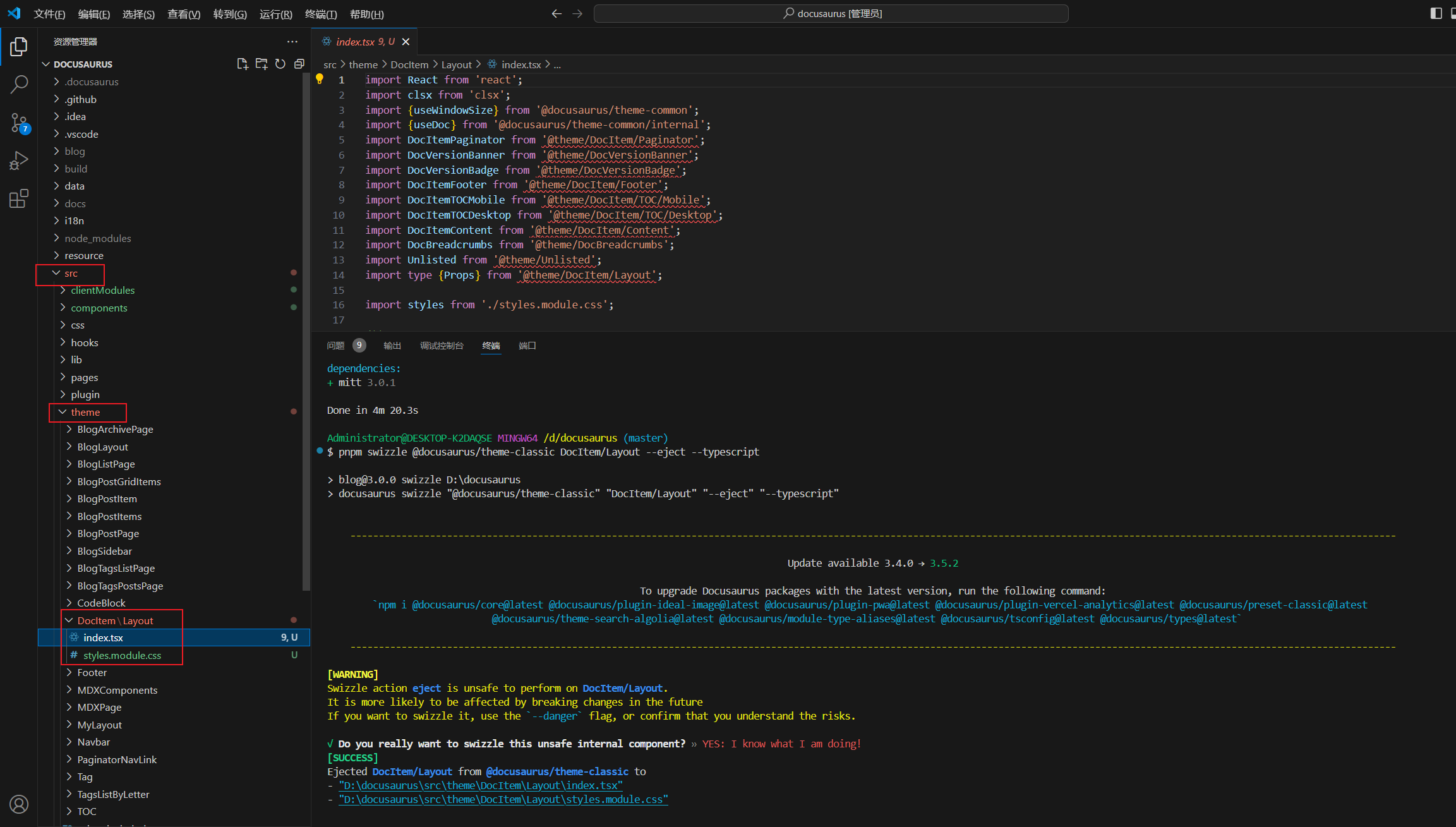Open the Accounts menu icon
1456x827 pixels.
point(19,804)
